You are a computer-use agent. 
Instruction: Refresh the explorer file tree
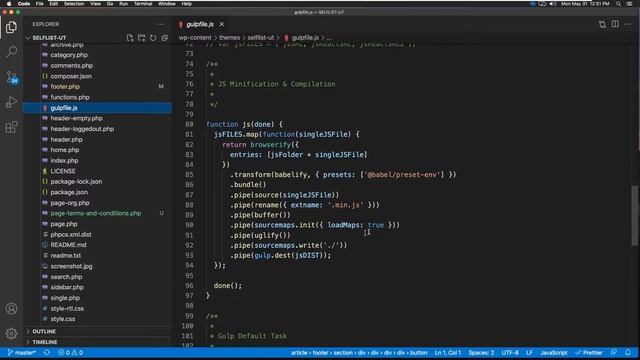[153, 38]
